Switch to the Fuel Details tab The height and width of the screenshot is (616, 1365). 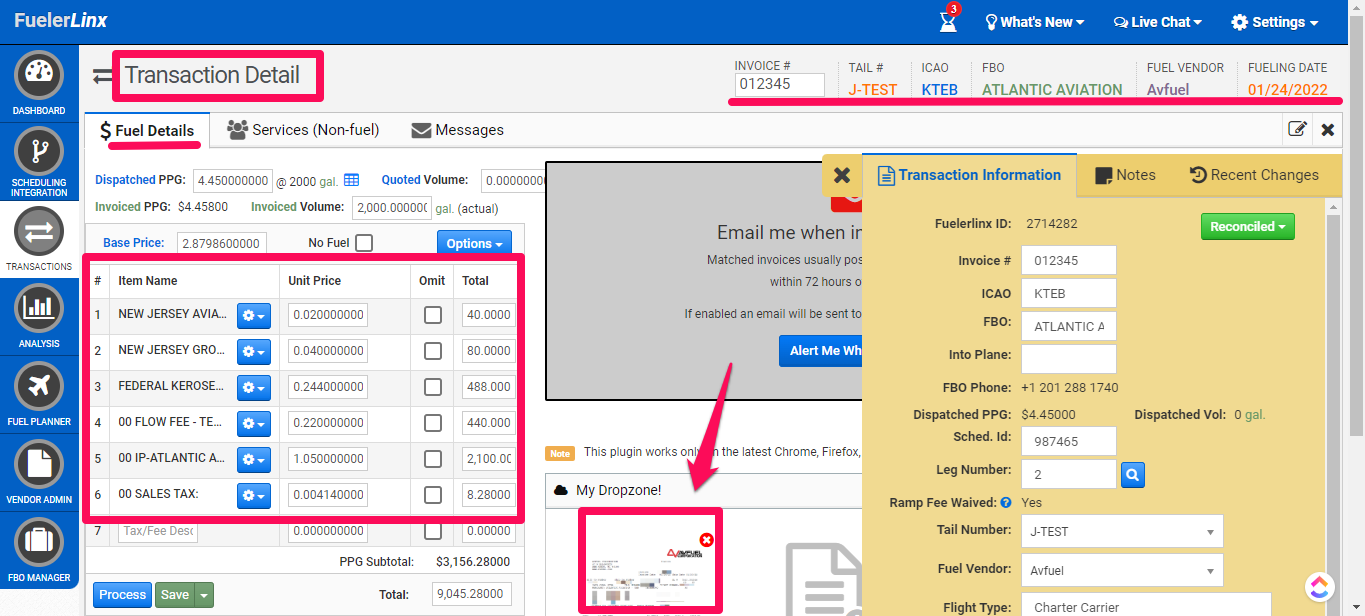click(x=147, y=130)
